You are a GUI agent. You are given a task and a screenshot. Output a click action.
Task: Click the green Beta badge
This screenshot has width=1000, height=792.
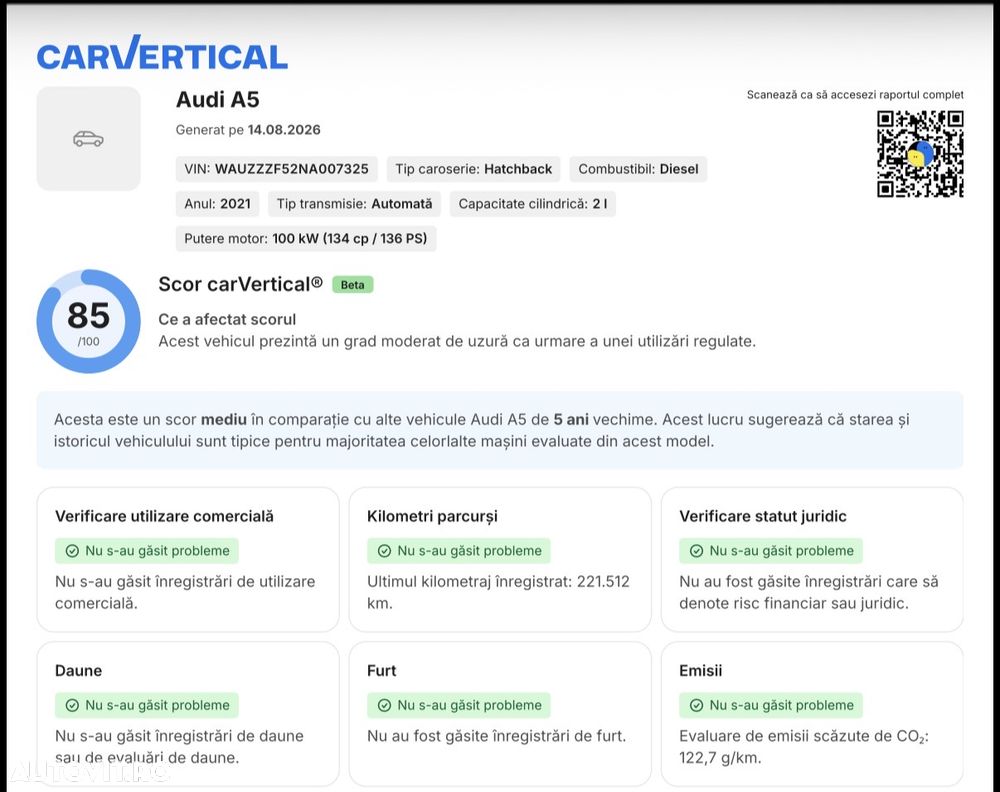tap(353, 284)
